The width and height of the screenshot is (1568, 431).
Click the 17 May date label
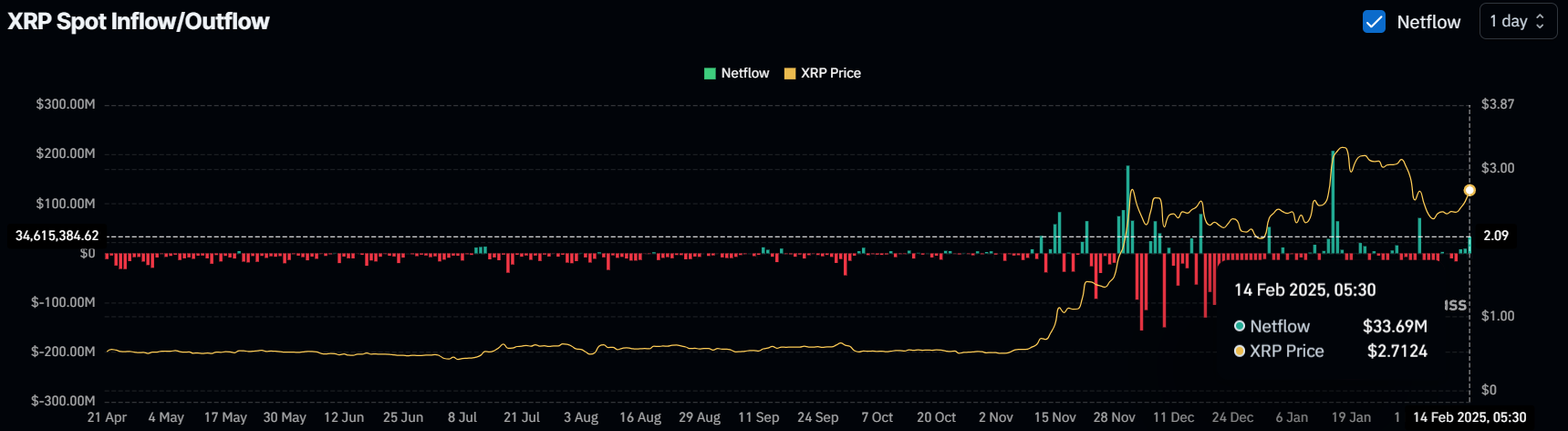[x=225, y=417]
